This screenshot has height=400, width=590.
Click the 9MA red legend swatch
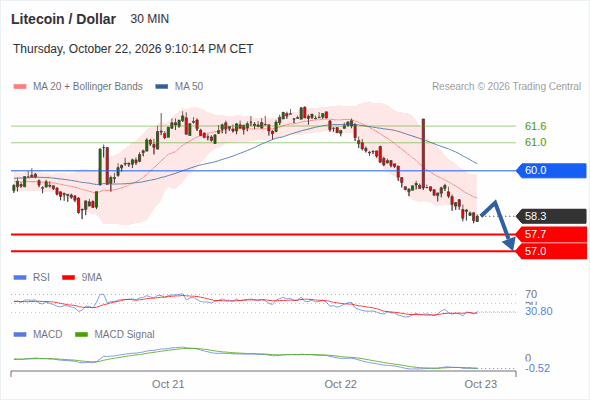tap(68, 278)
